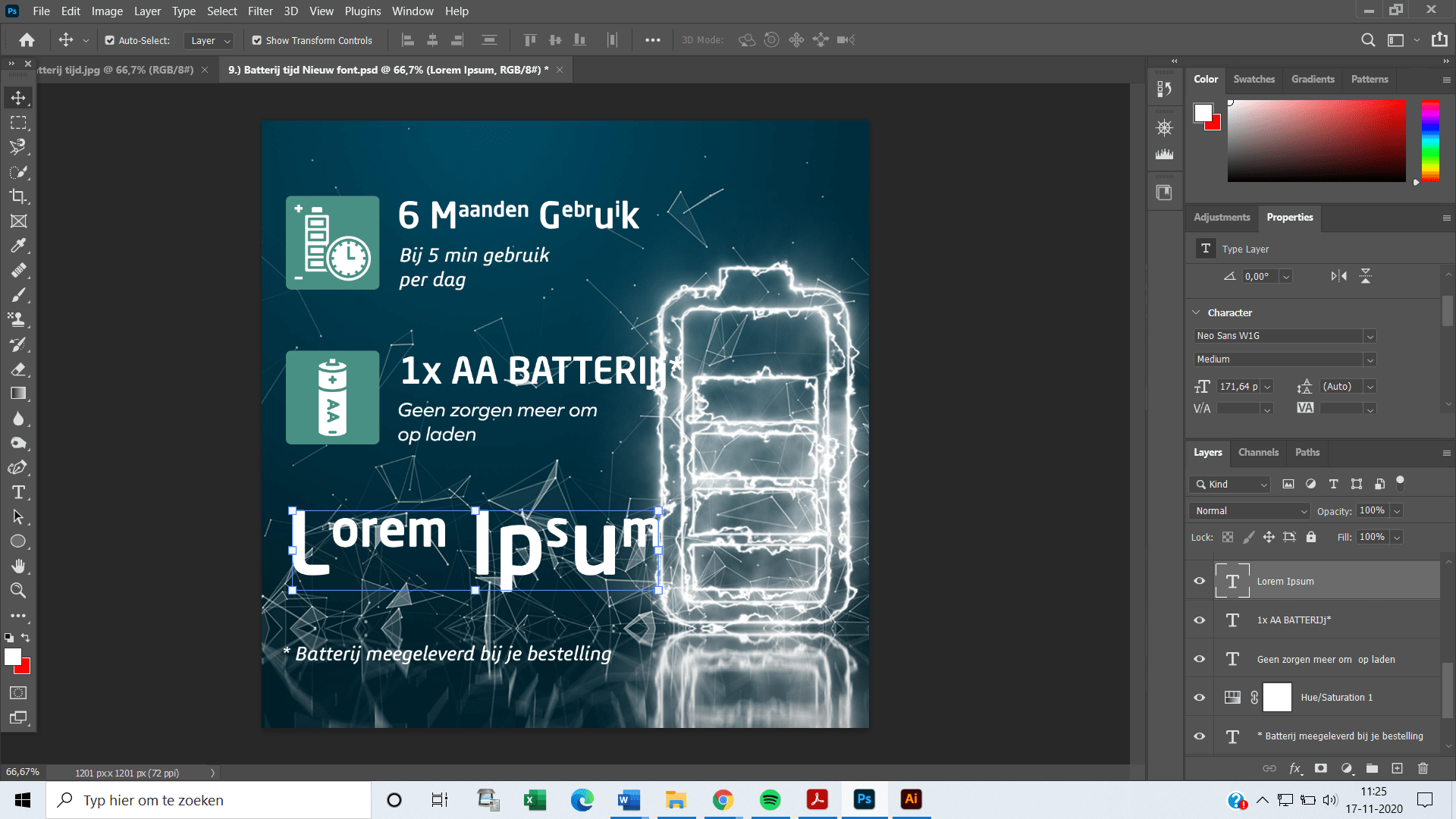Add a layer mask to Lorem Ipsum layer

click(1321, 768)
